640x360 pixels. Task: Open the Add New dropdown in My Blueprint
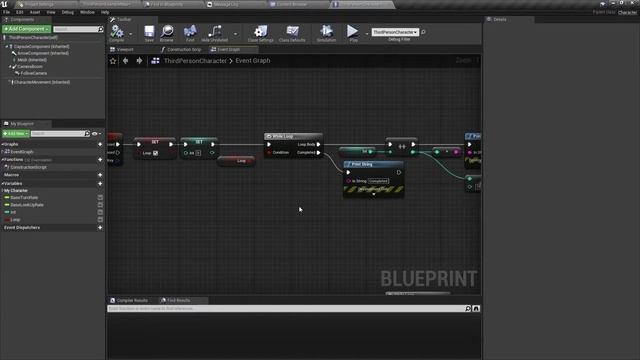(x=16, y=133)
